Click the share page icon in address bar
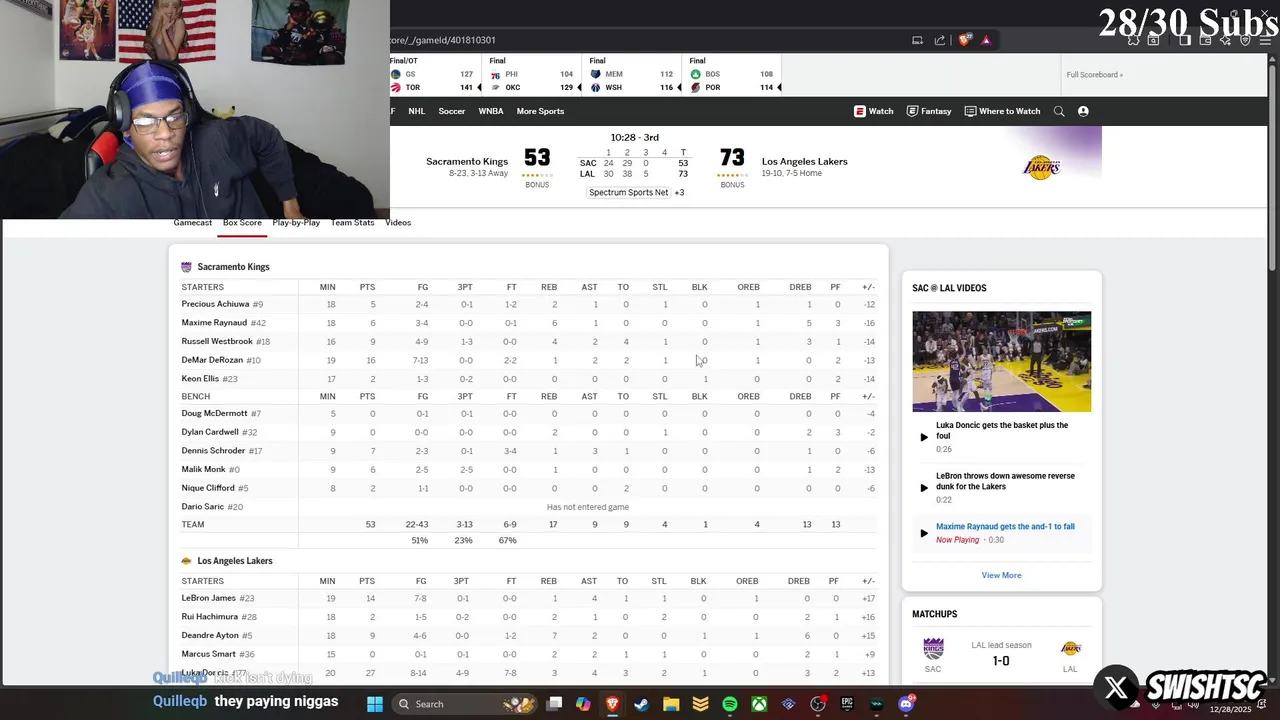Screen dimensions: 1280x720 940,40
